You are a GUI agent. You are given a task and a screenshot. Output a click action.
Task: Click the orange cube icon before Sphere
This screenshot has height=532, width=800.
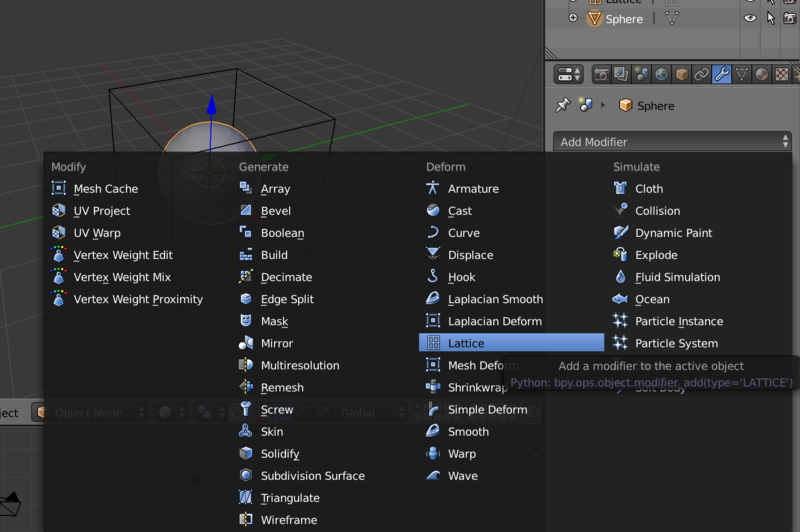(x=625, y=106)
